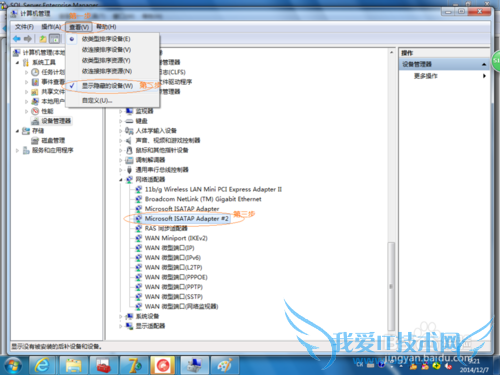
Task: Choose 依连接排序资源(N) menu option
Action: (107, 71)
